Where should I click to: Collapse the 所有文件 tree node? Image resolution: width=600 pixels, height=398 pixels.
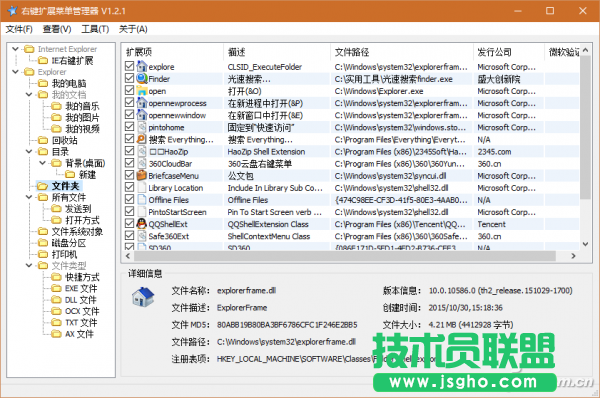tap(29, 197)
